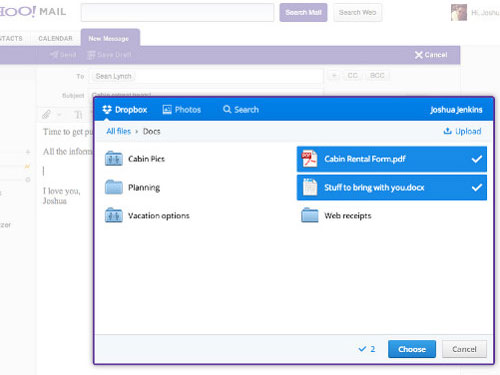Focus the Yahoo Mail search field
Image resolution: width=500 pixels, height=375 pixels.
pyautogui.click(x=177, y=12)
